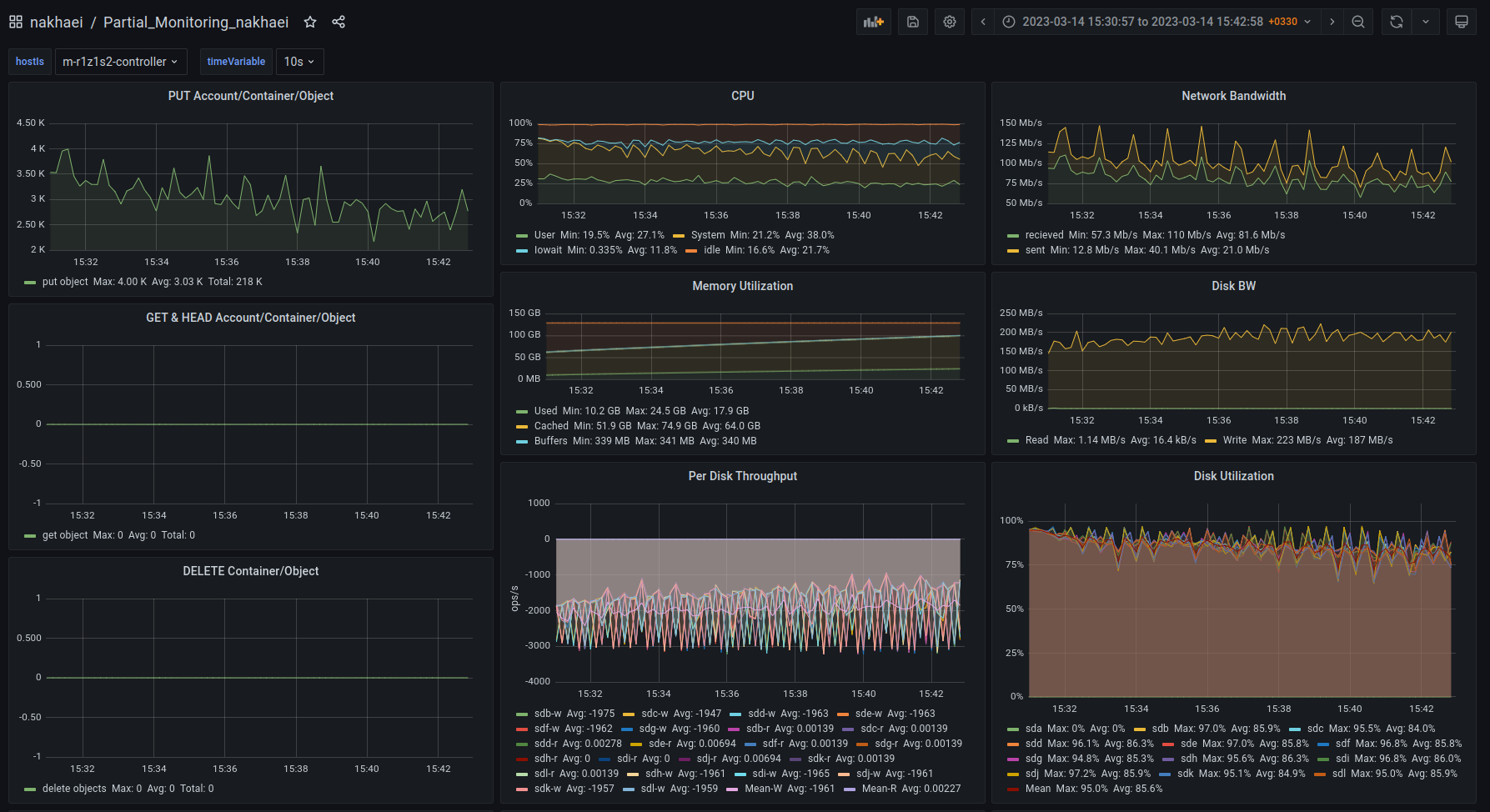1490x812 pixels.
Task: Open the Disk Utilization panel title menu
Action: [1233, 476]
